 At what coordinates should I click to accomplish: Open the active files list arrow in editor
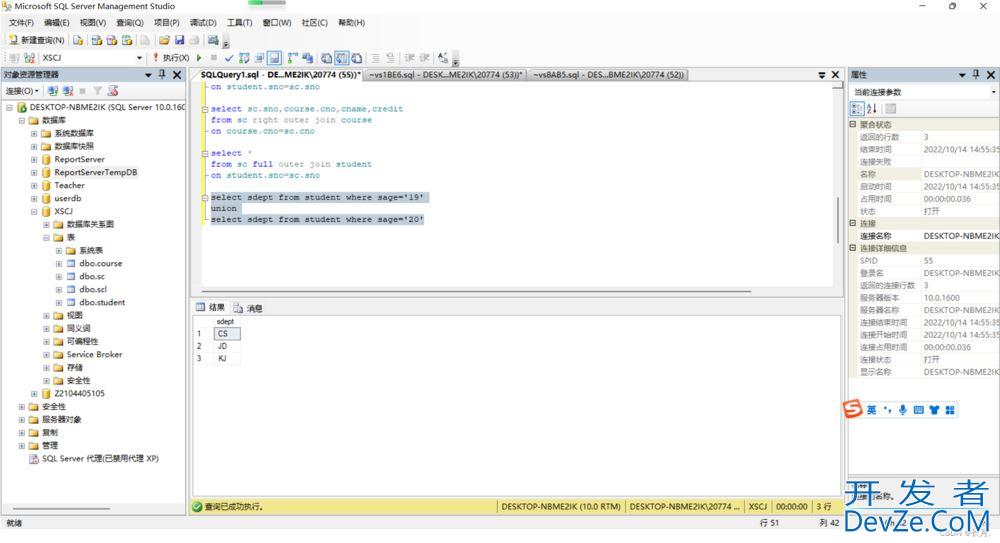(821, 75)
